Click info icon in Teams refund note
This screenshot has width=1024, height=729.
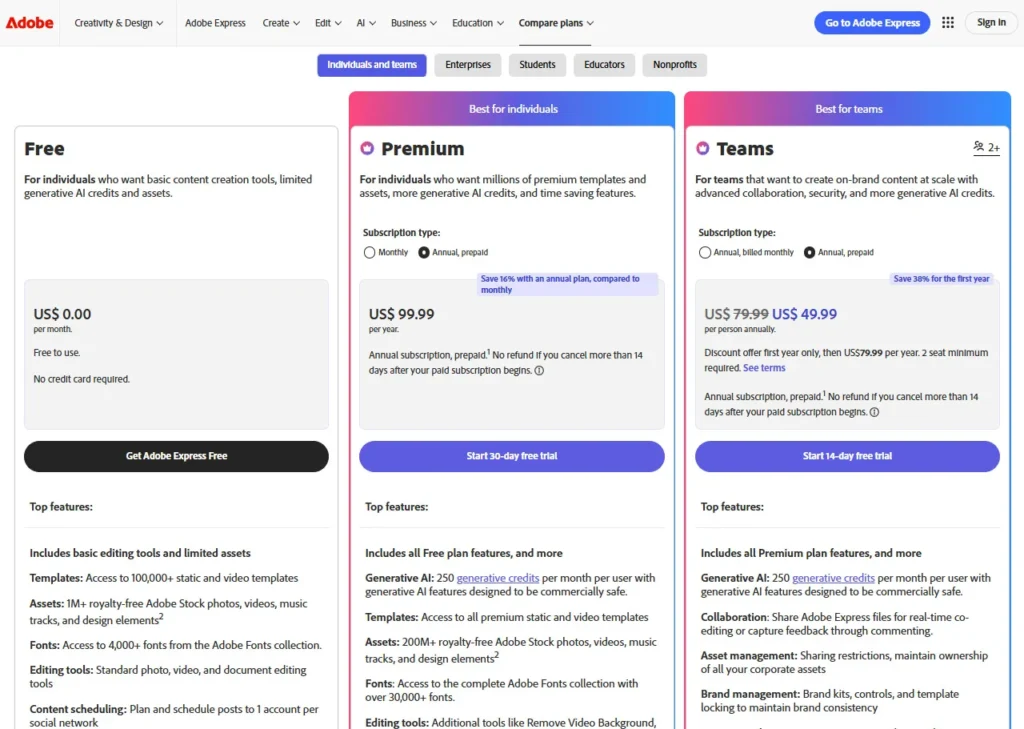[x=874, y=412]
